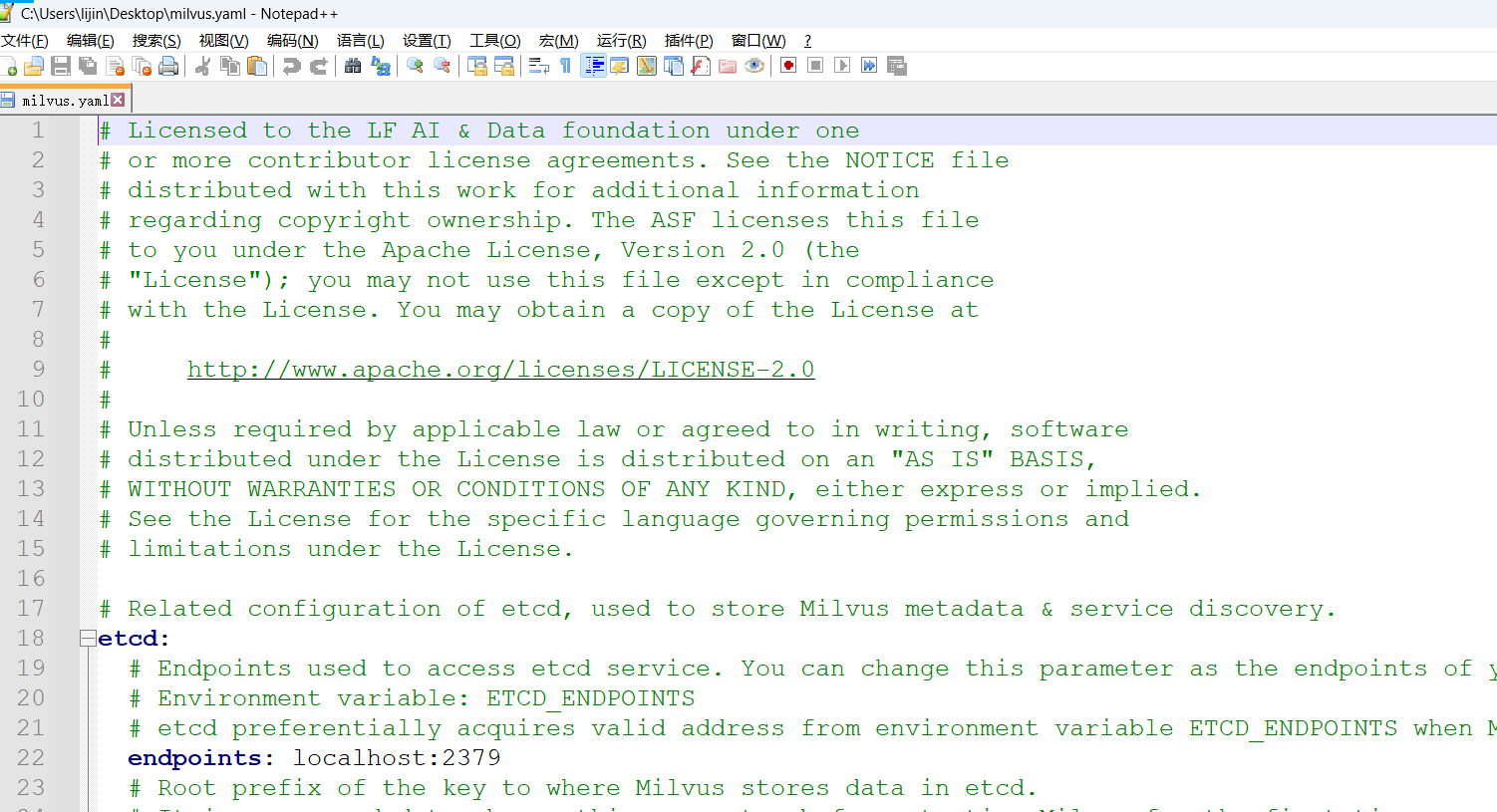This screenshot has width=1497, height=812.
Task: Click line number 17 in the margin
Action: 31,609
